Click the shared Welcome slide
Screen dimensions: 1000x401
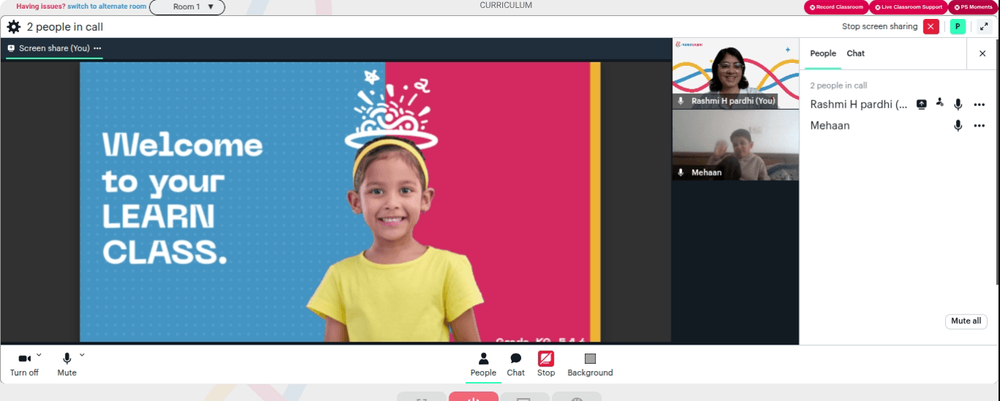pos(340,201)
